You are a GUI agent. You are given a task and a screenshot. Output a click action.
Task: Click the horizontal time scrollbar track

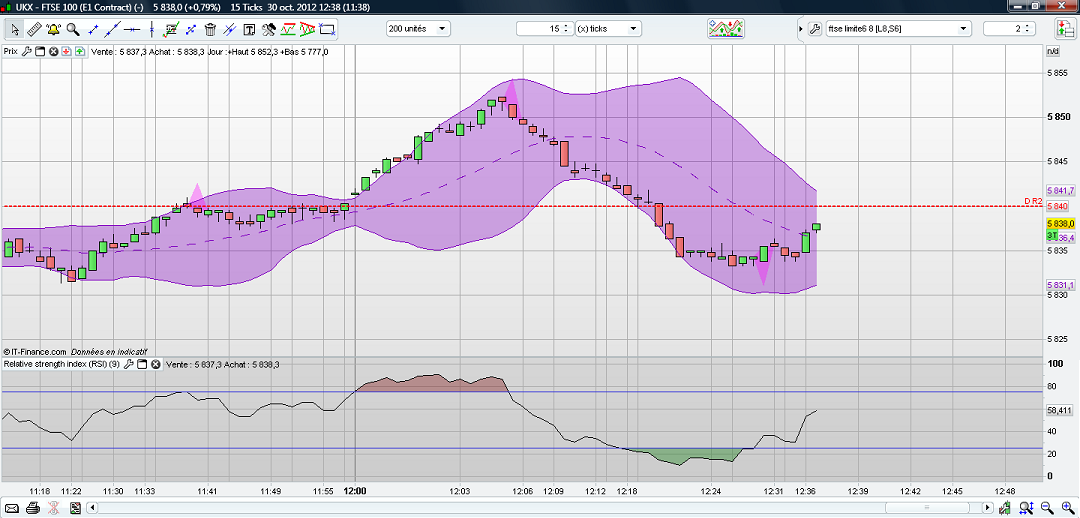pyautogui.click(x=500, y=509)
